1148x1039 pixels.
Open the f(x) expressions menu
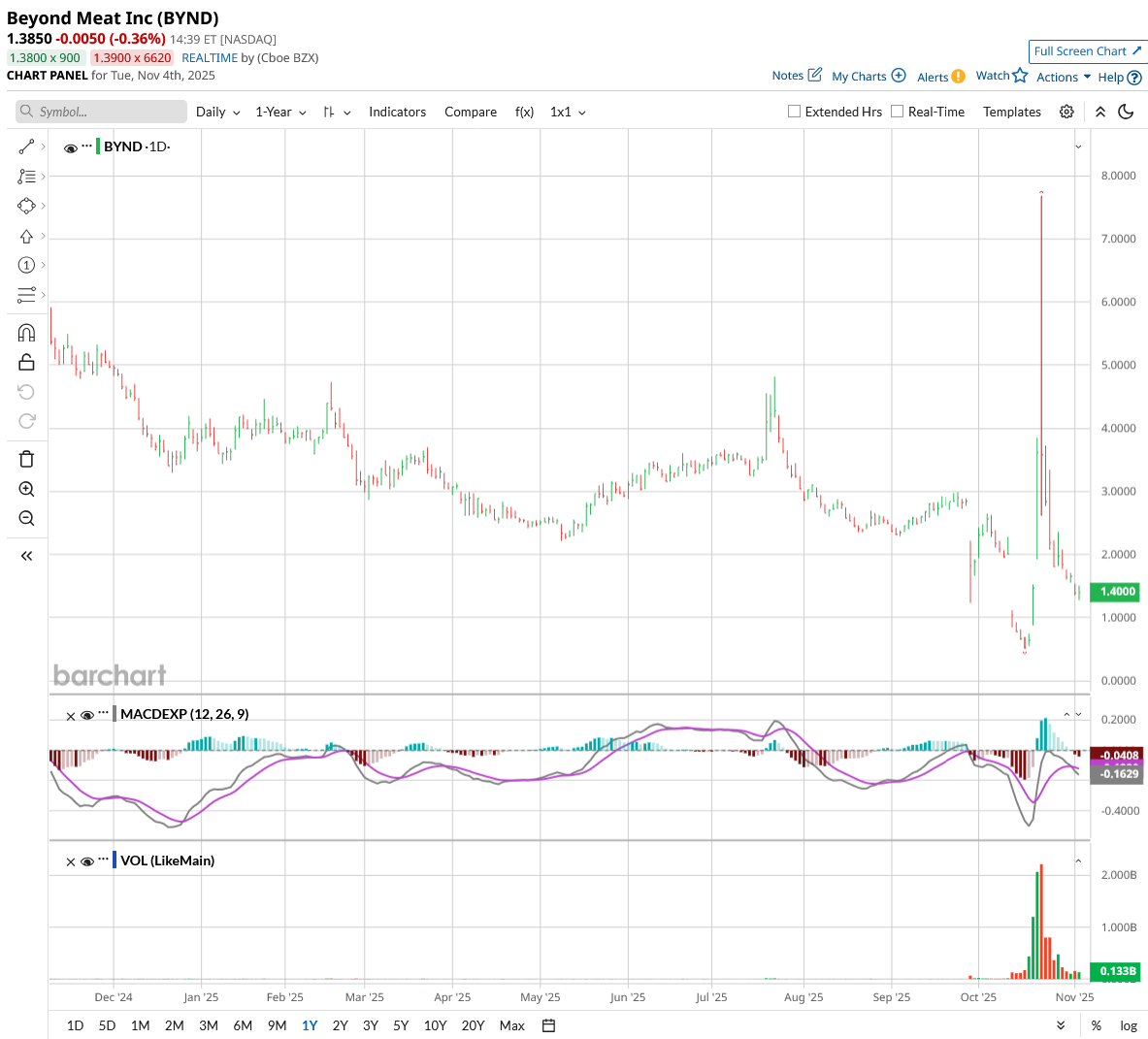pos(524,112)
